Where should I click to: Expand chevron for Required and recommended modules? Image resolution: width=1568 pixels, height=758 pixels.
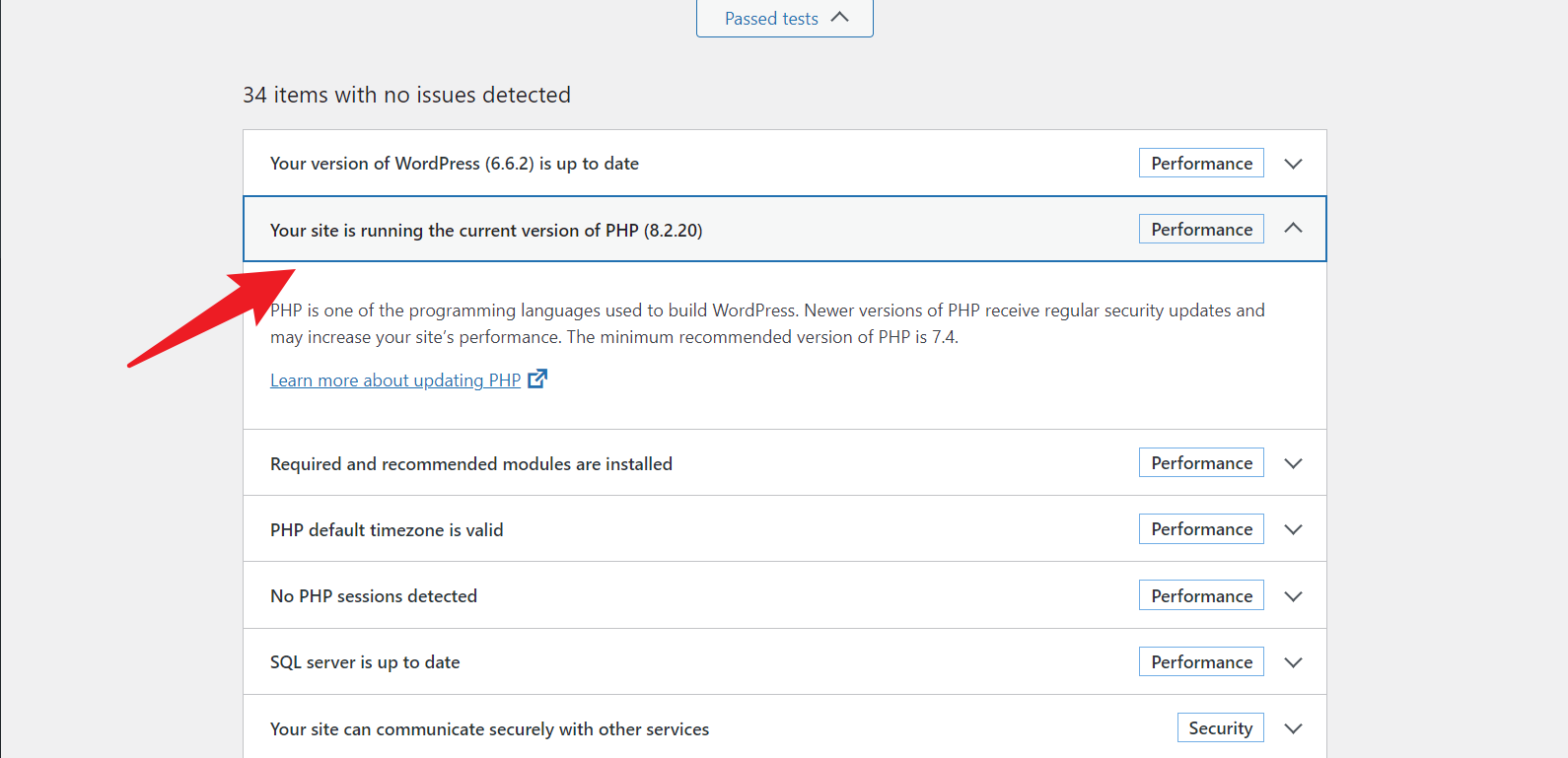coord(1293,463)
